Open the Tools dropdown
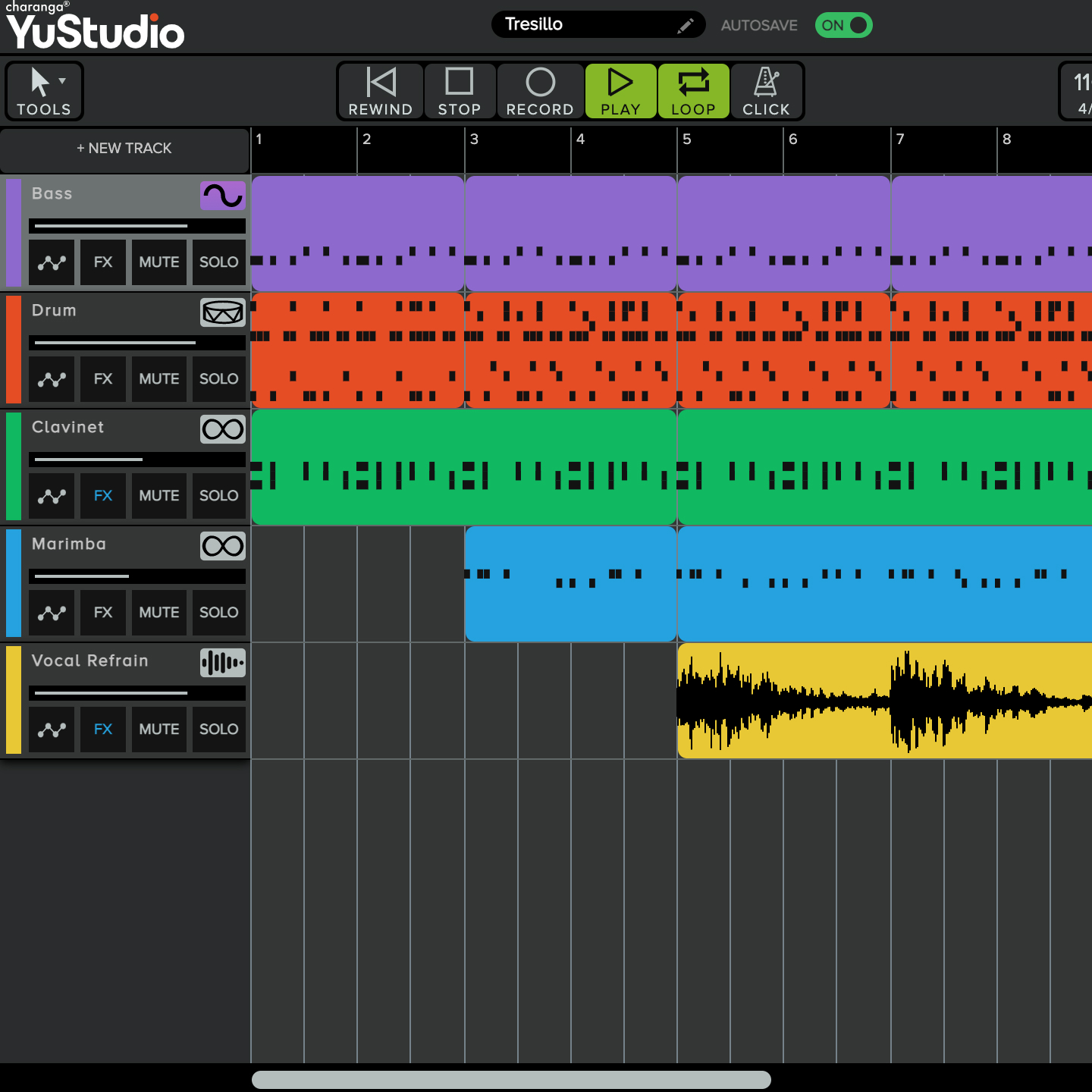This screenshot has height=1092, width=1092. (43, 91)
